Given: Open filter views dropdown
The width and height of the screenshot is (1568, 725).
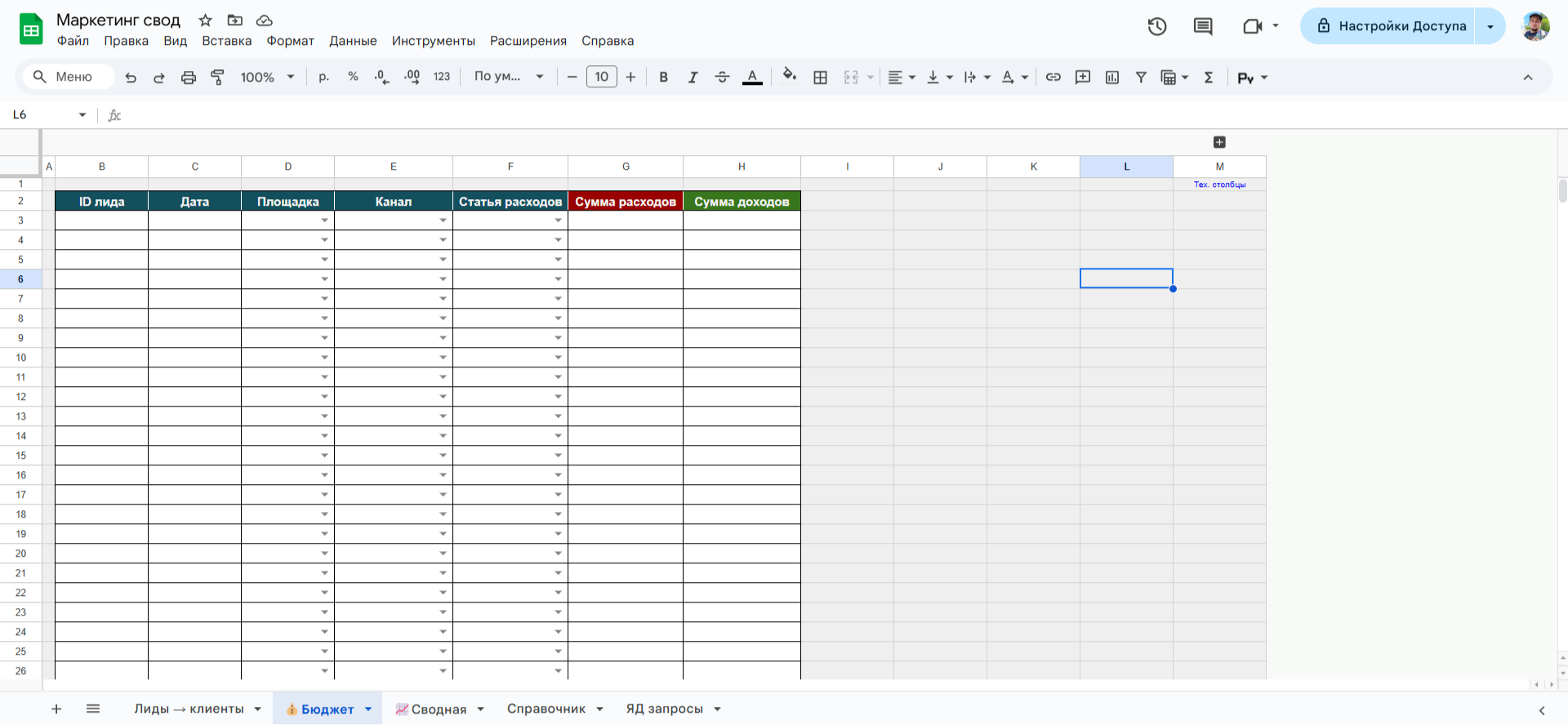Looking at the screenshot, I should (1174, 77).
